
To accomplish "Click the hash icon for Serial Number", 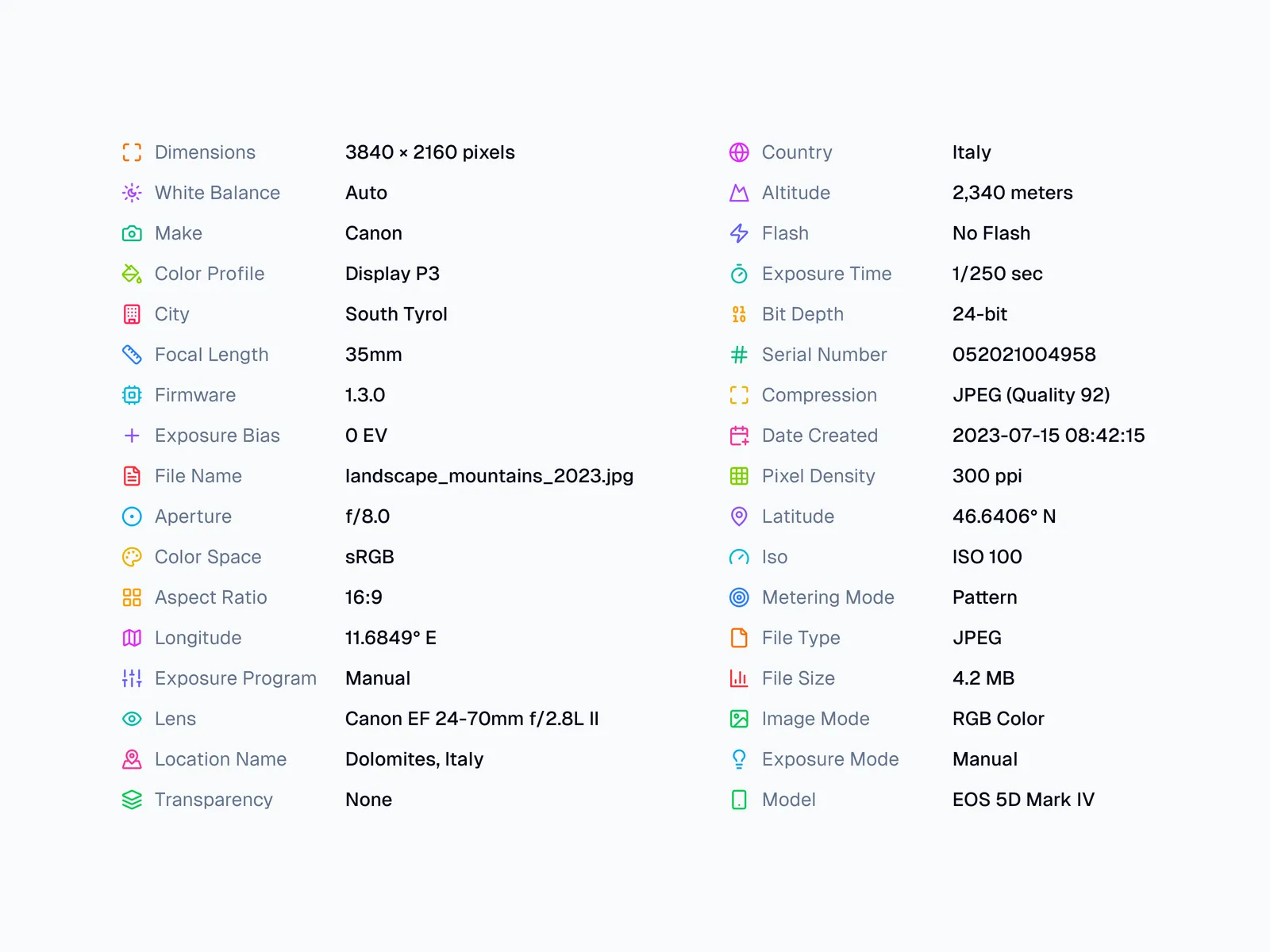I will pyautogui.click(x=739, y=355).
